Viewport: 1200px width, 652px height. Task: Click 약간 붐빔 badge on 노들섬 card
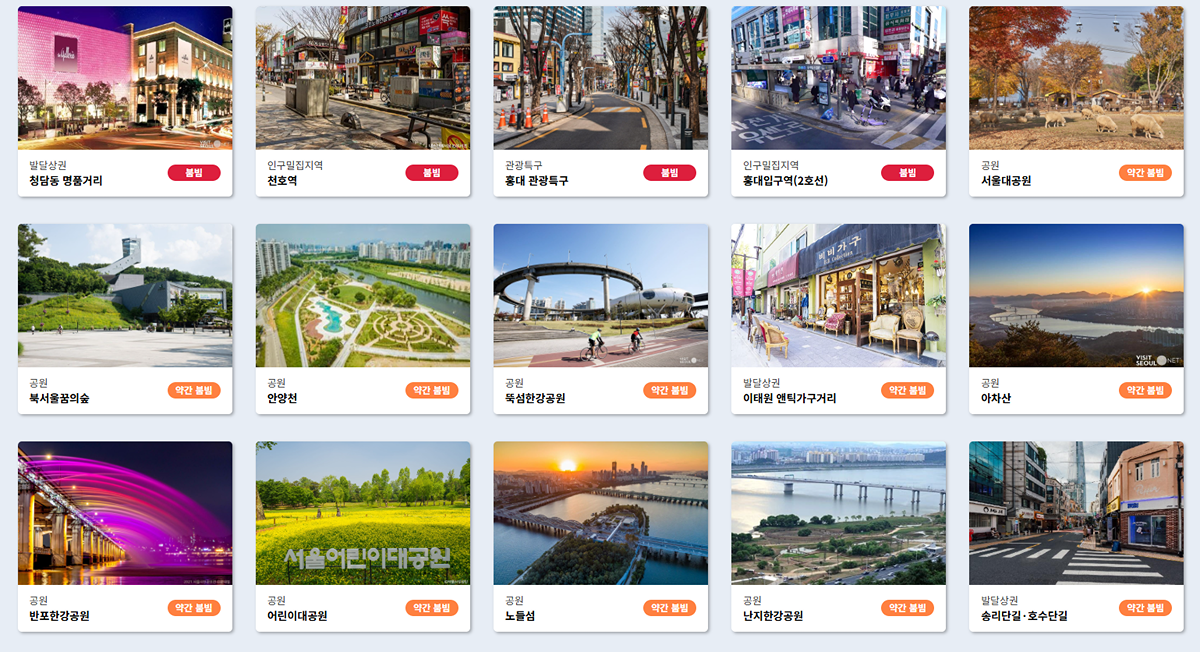pyautogui.click(x=670, y=608)
